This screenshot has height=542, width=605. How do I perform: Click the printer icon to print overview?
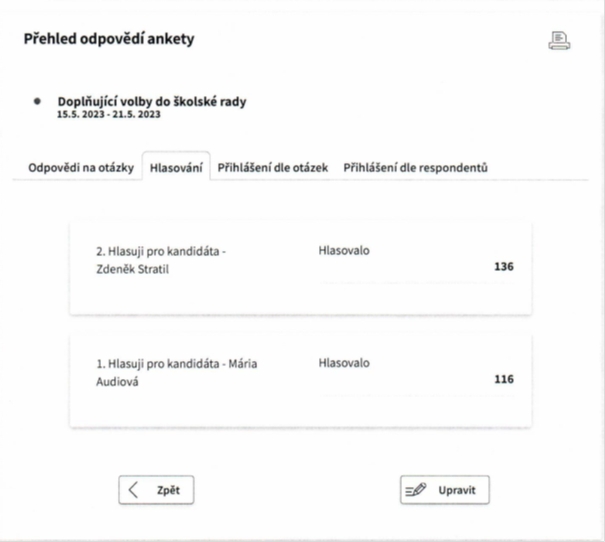[559, 41]
